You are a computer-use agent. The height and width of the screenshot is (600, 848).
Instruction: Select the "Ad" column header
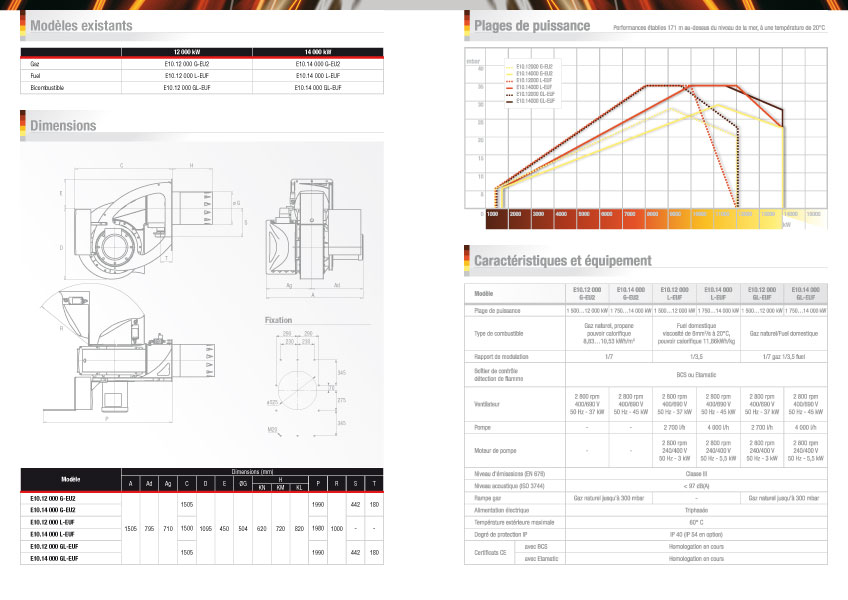[149, 484]
